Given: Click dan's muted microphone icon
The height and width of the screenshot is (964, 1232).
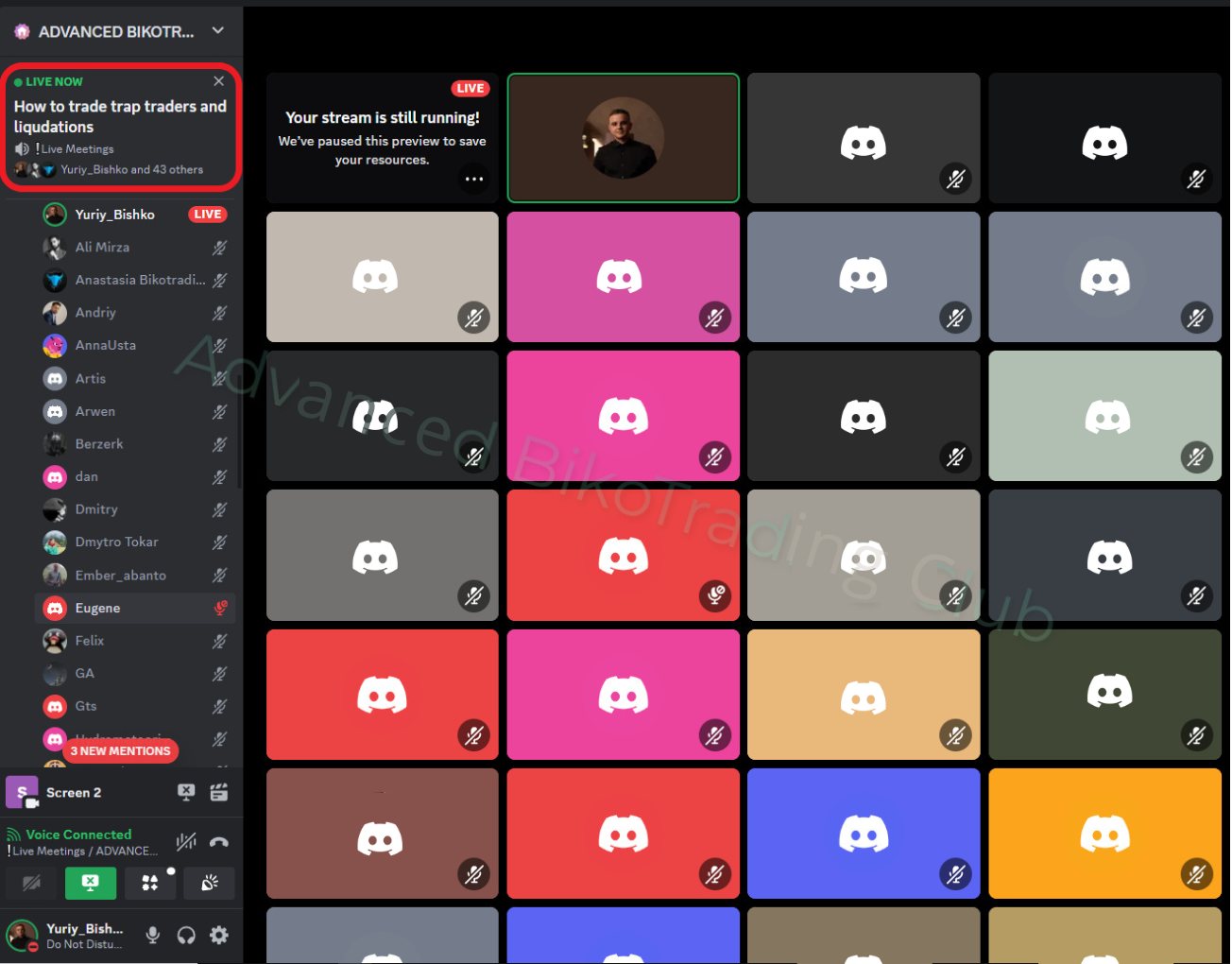Looking at the screenshot, I should [219, 477].
